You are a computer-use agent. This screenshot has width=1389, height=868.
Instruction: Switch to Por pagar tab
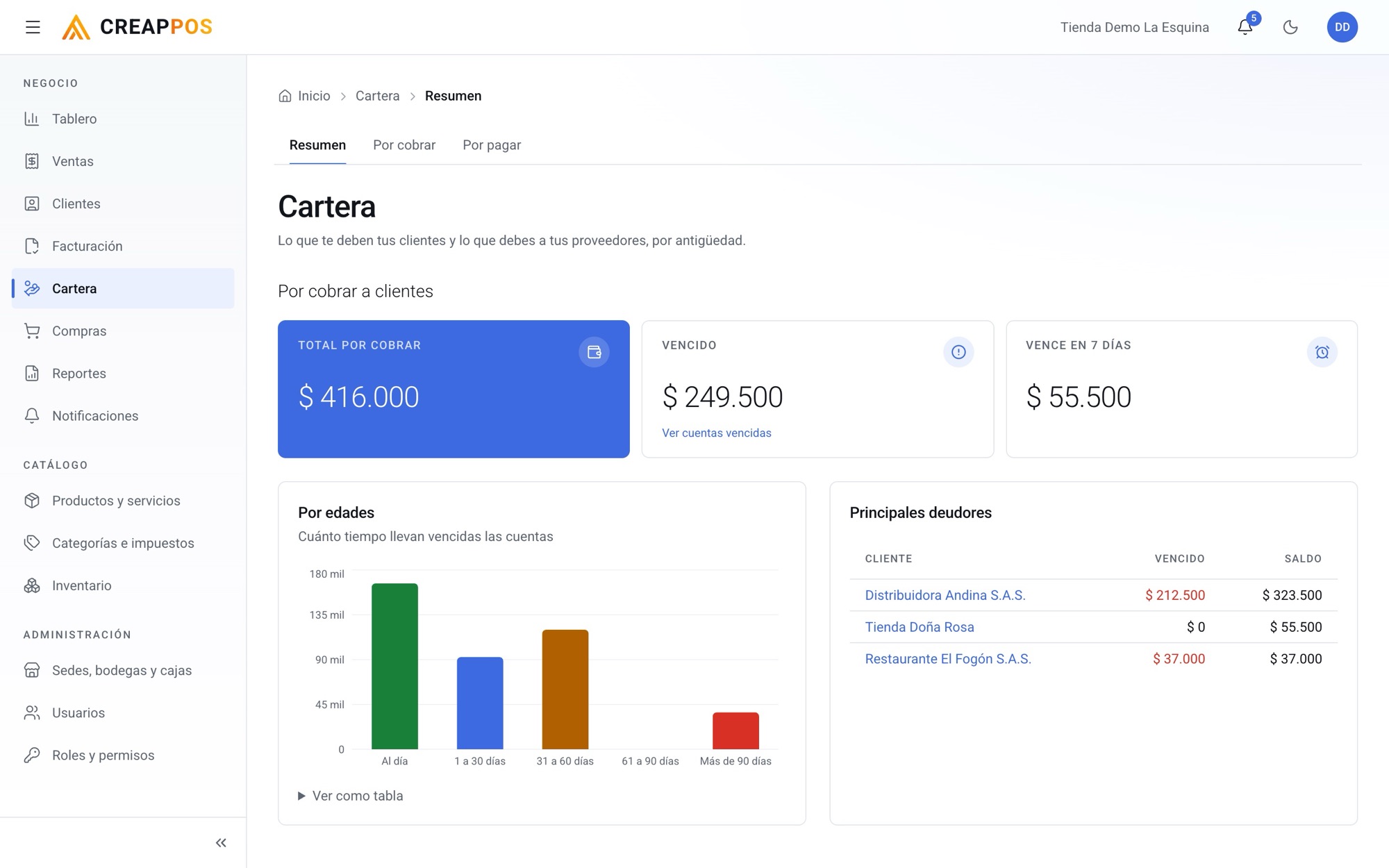coord(492,145)
